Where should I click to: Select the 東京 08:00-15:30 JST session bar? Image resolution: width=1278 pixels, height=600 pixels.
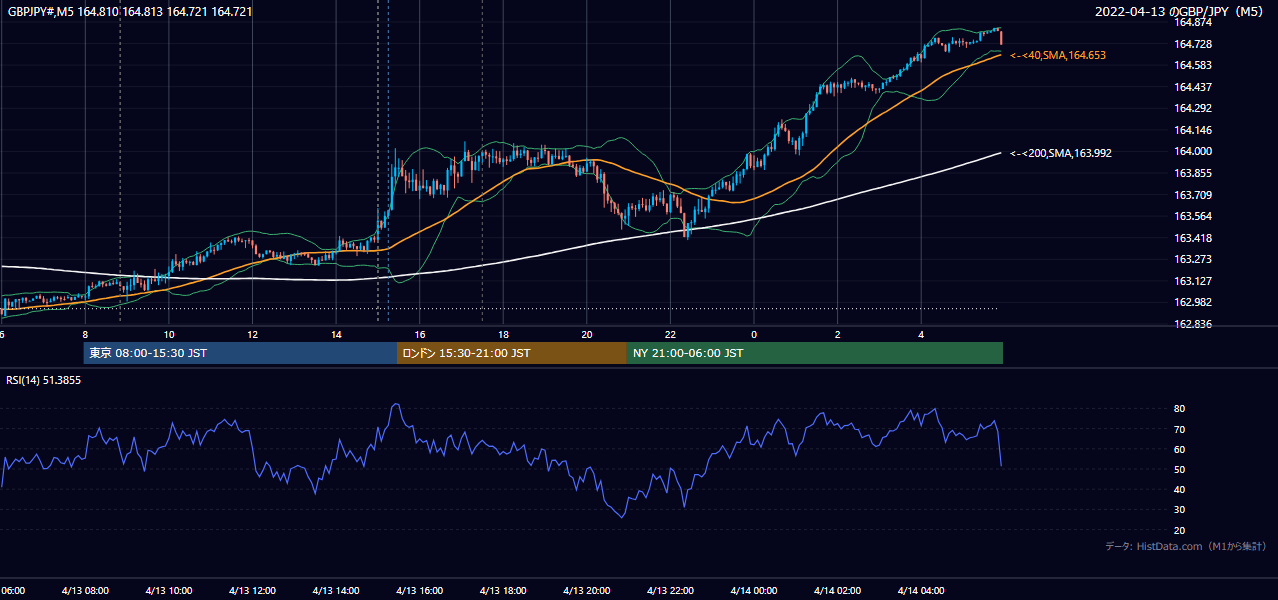click(240, 353)
